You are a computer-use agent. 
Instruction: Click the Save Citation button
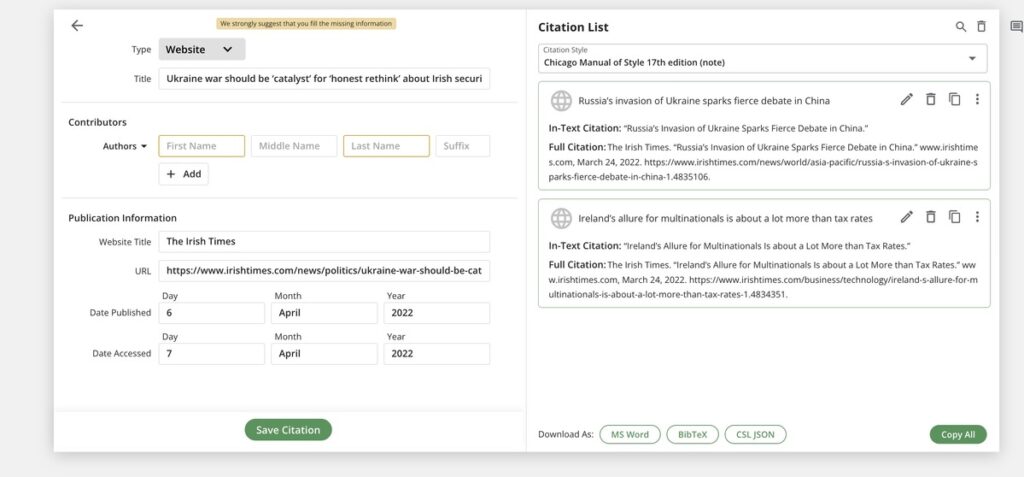click(288, 430)
